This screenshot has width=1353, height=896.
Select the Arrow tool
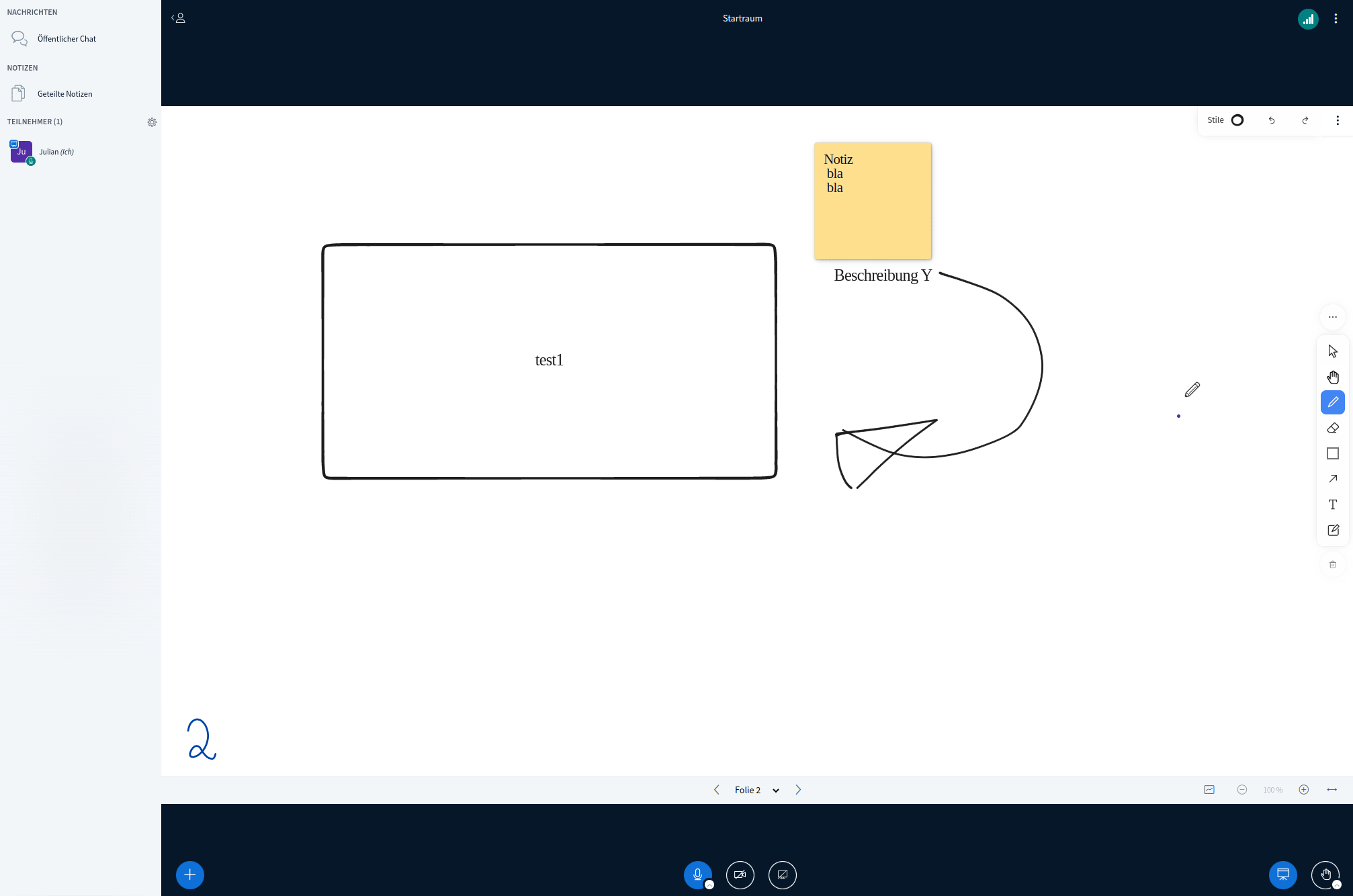tap(1333, 479)
